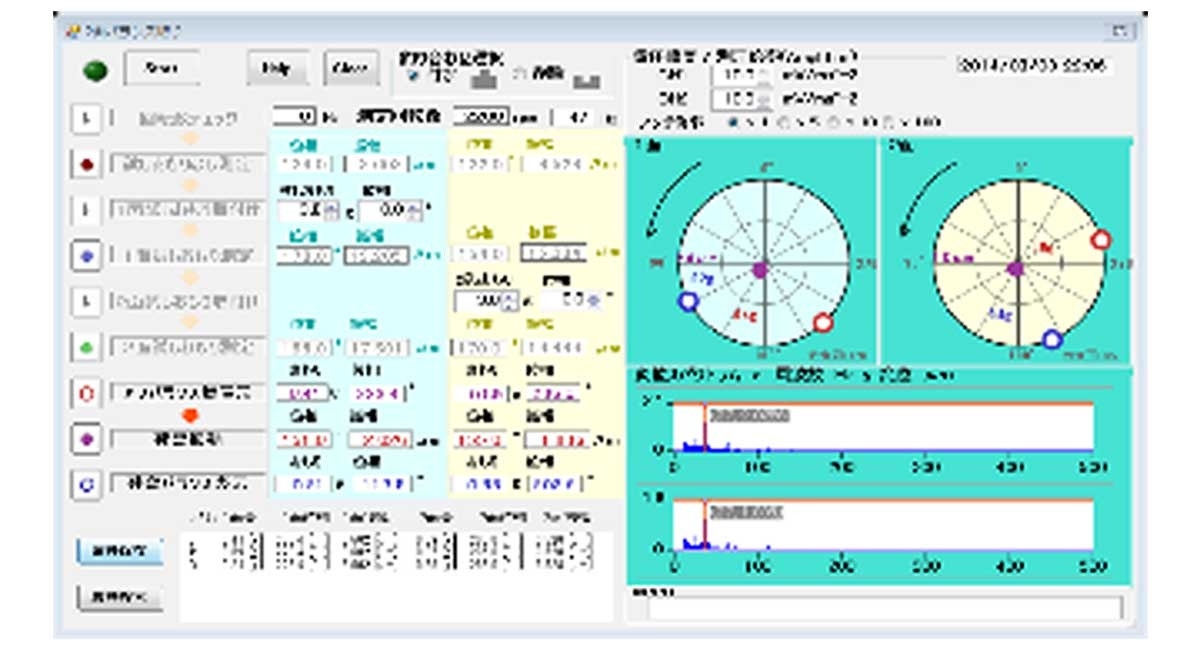This screenshot has width=1200, height=650.
Task: Click the blue circle marker on right polar plot
Action: pyautogui.click(x=1051, y=339)
